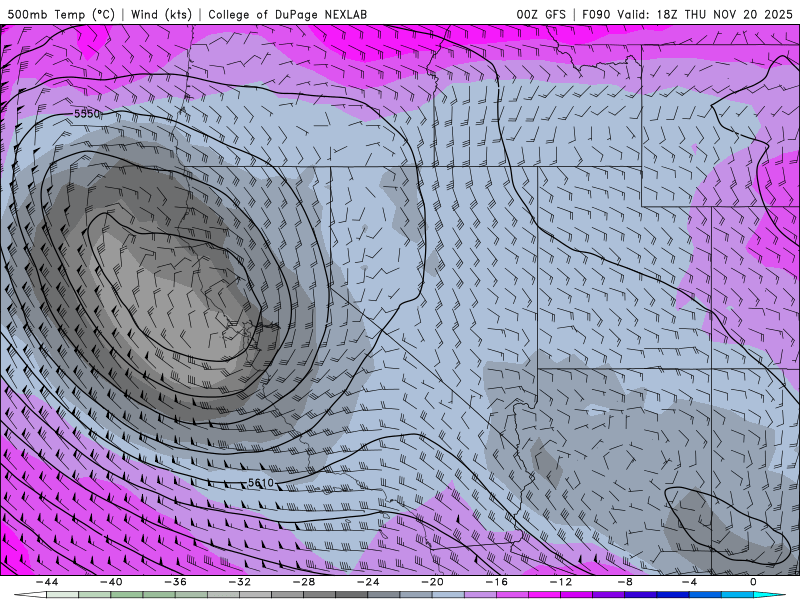Click the -12 colorbar tick label
The height and width of the screenshot is (600, 800).
tap(561, 582)
